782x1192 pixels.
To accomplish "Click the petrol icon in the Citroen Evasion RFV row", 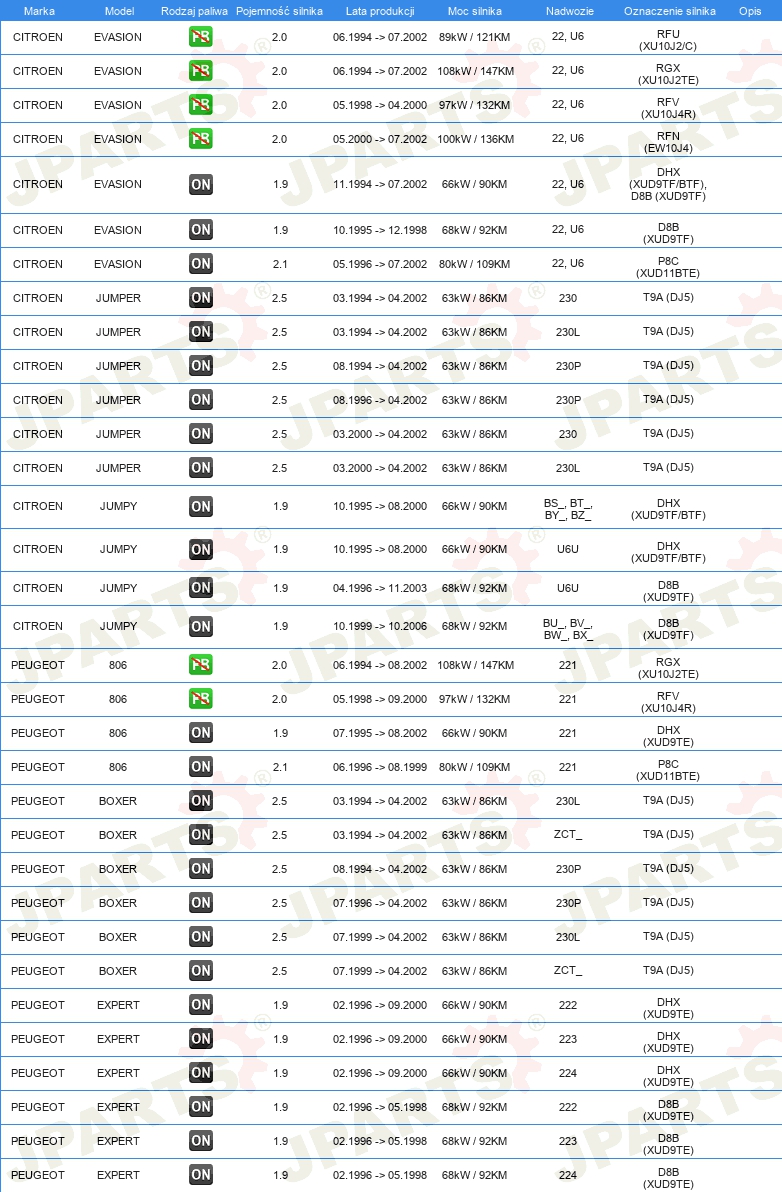I will [201, 105].
